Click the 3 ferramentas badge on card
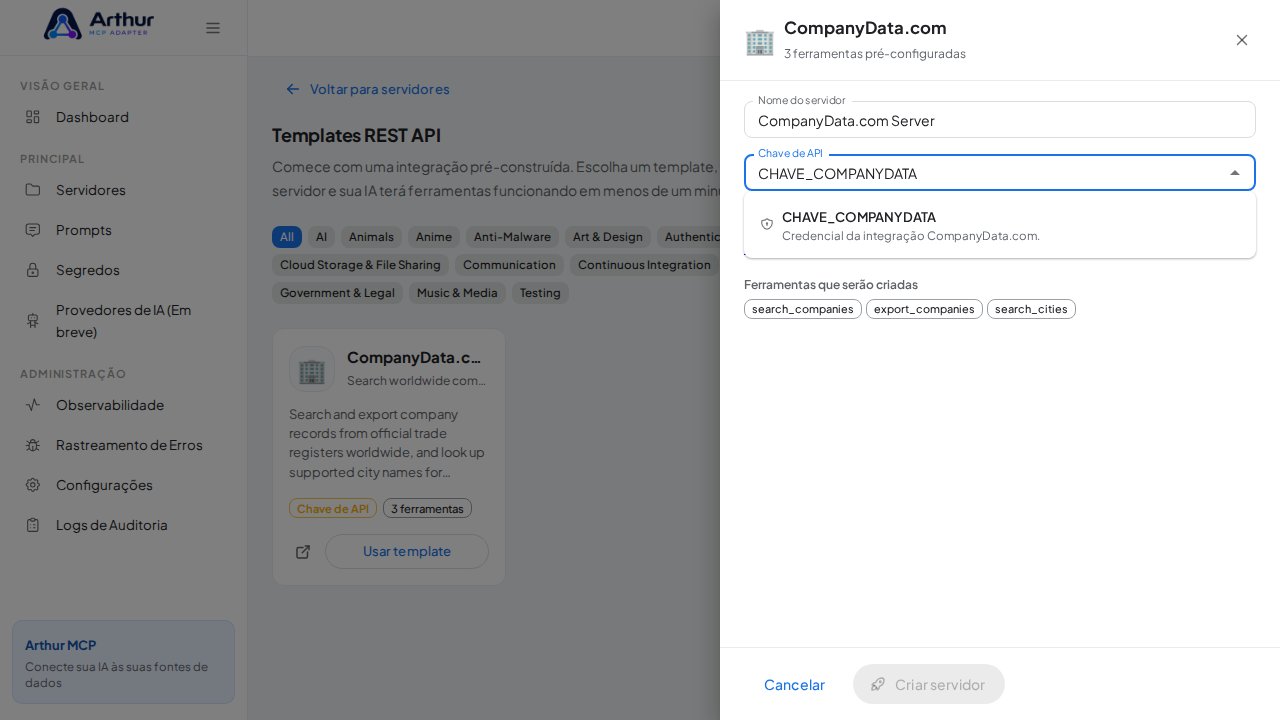Screen dimensions: 1280x720 coord(427,508)
